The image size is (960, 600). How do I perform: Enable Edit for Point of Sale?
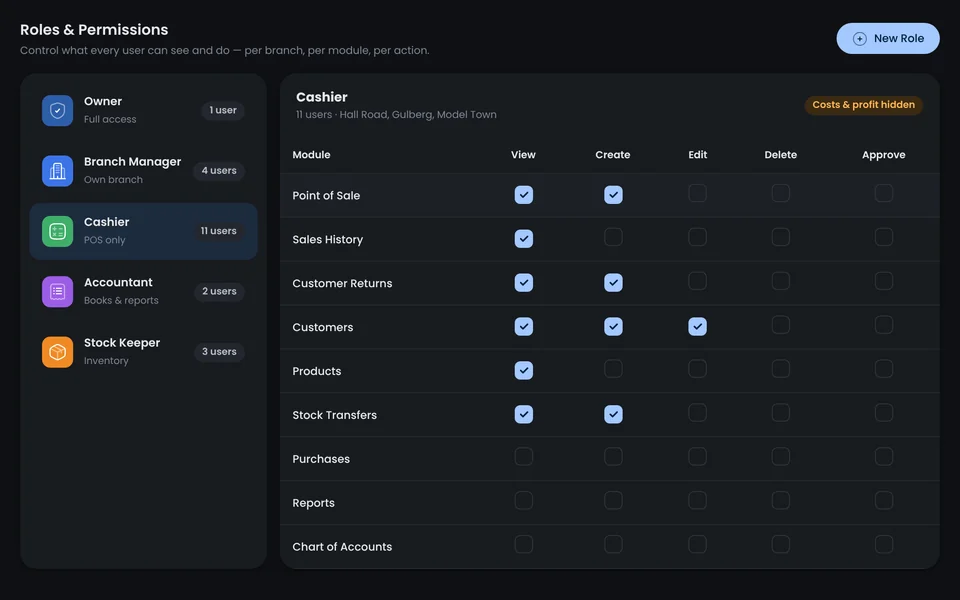point(697,193)
